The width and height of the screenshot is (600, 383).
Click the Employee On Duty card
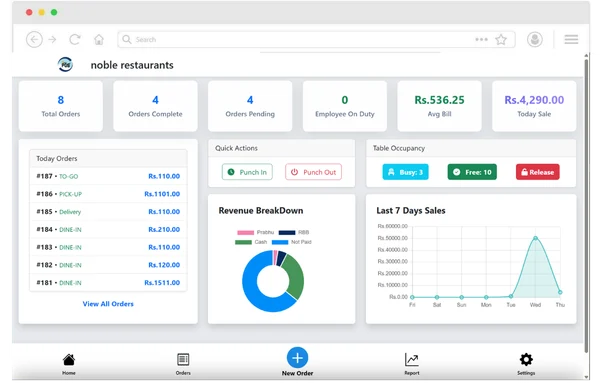click(x=345, y=106)
